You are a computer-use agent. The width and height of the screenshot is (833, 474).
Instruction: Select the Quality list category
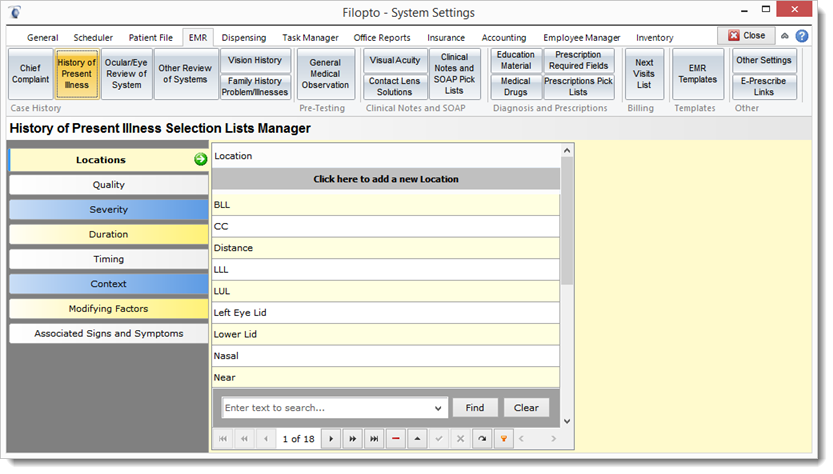click(109, 185)
